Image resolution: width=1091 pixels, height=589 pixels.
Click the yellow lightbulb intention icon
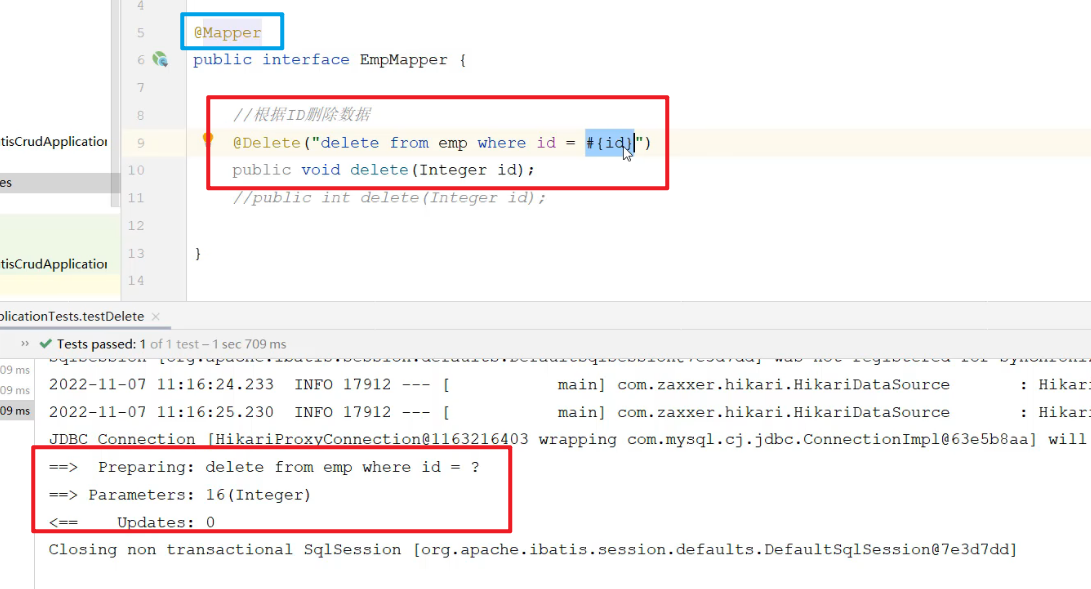pyautogui.click(x=208, y=140)
